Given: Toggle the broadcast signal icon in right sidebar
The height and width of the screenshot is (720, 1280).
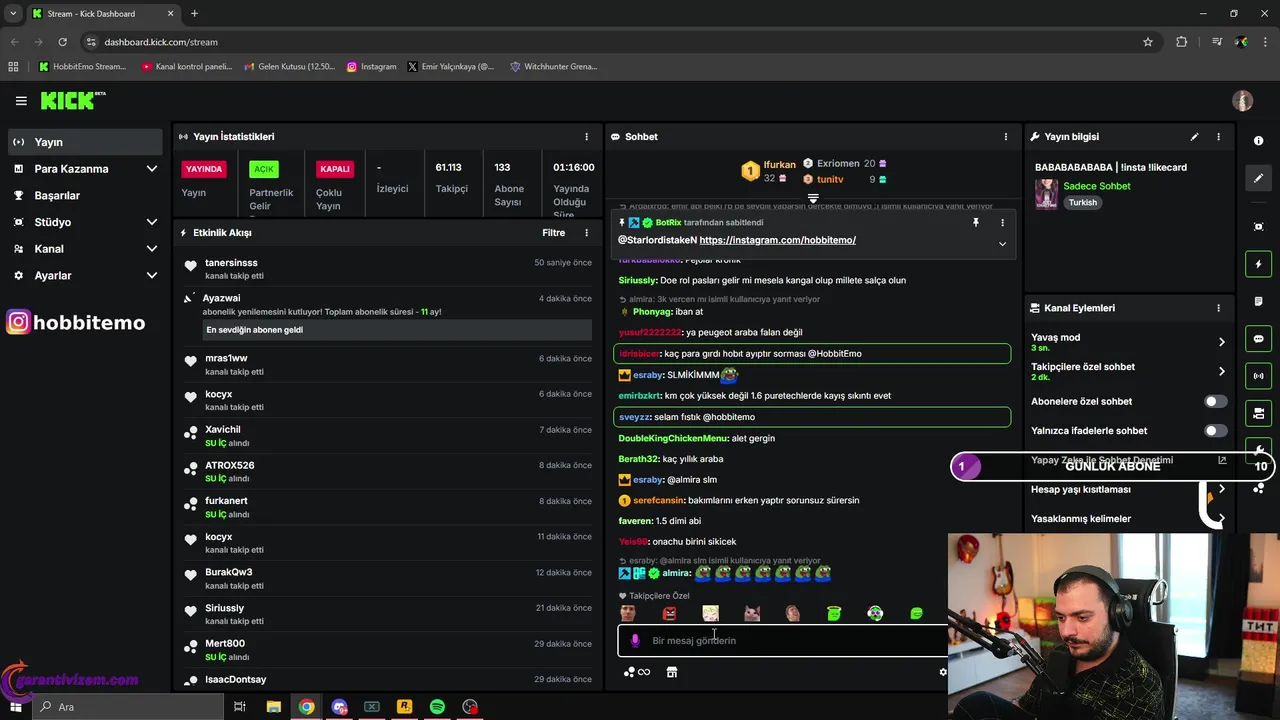Looking at the screenshot, I should [1259, 376].
